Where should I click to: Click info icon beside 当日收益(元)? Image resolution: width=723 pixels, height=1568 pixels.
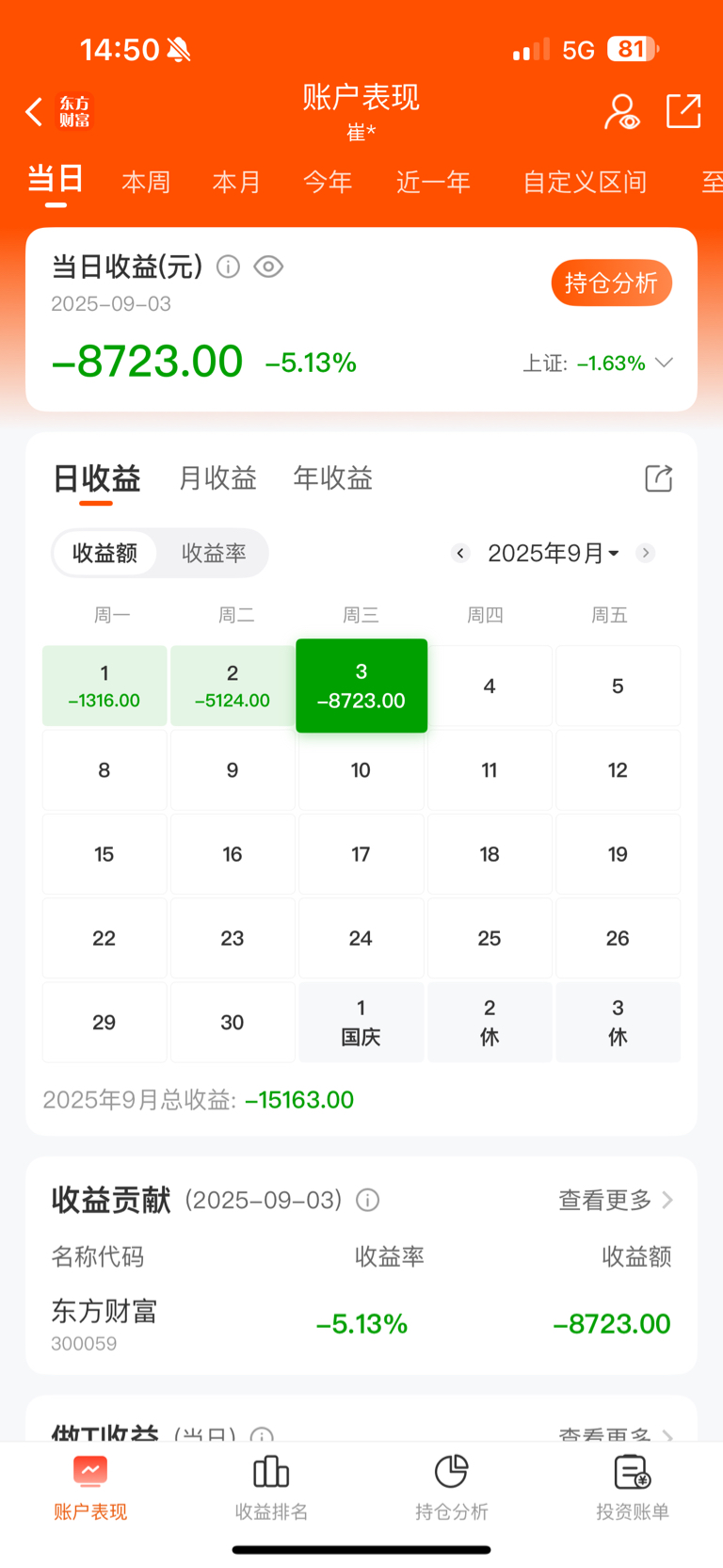click(228, 267)
